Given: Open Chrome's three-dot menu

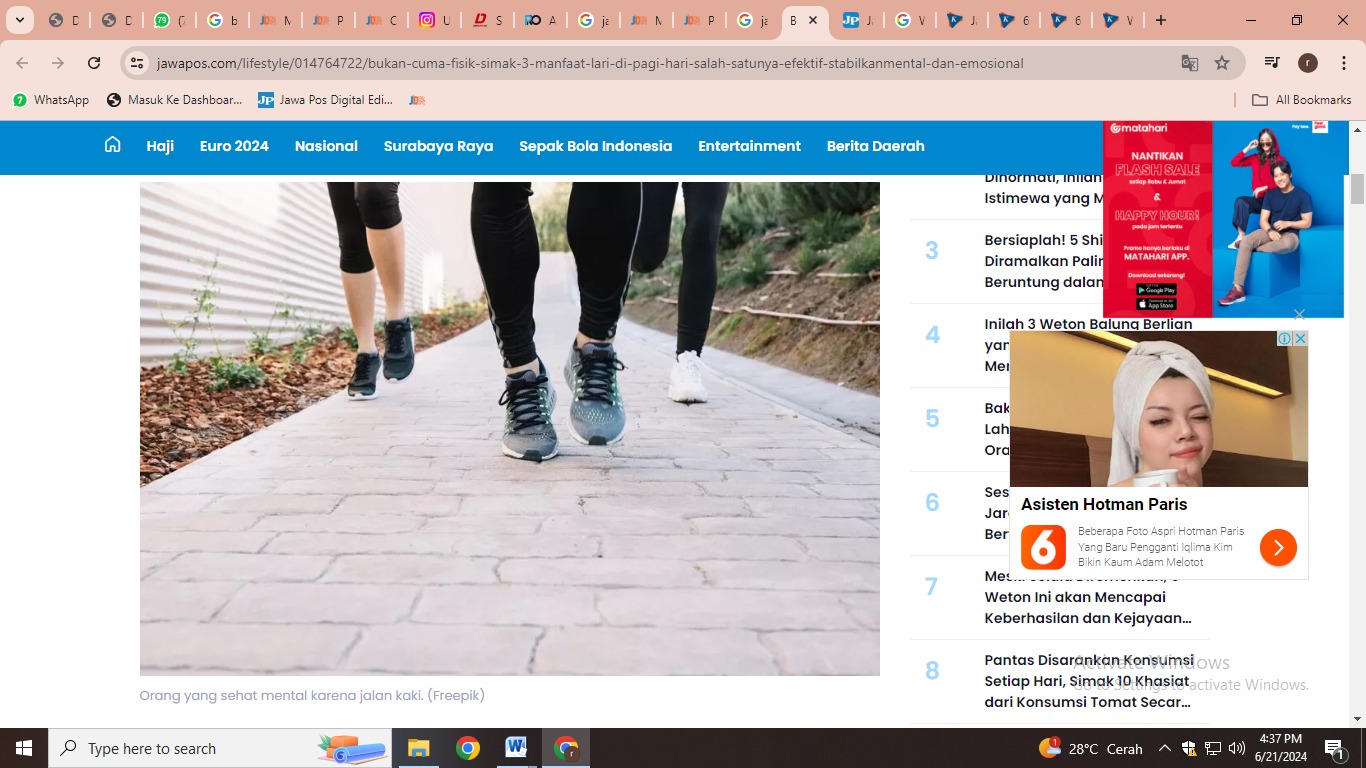Looking at the screenshot, I should coord(1342,63).
